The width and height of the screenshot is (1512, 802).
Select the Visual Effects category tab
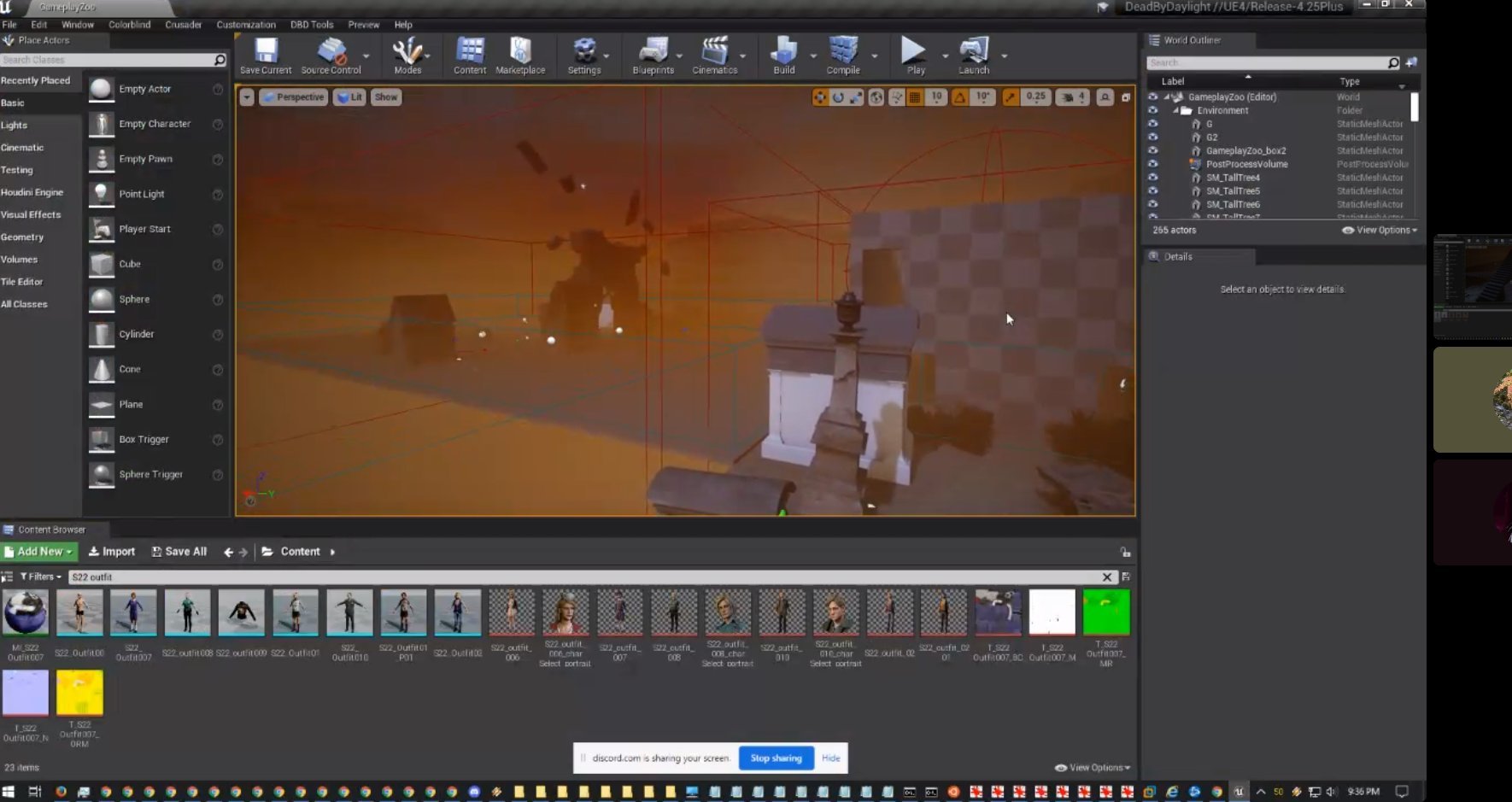[x=31, y=214]
